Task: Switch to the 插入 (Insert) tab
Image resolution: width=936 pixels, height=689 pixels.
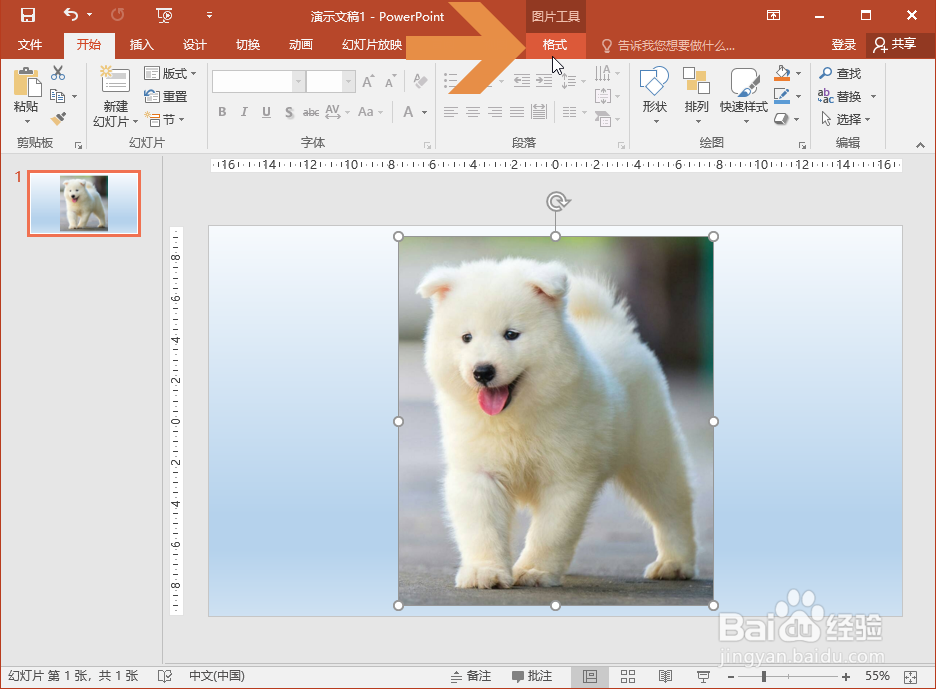Action: 140,45
